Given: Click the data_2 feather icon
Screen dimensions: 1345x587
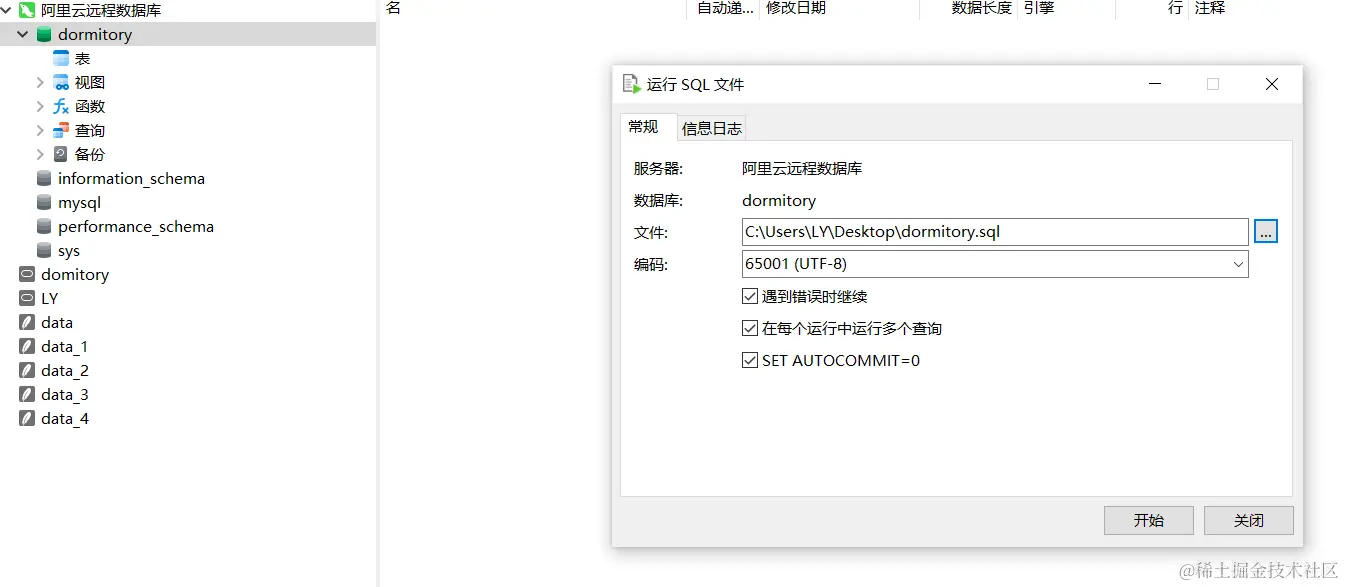Looking at the screenshot, I should coord(27,370).
